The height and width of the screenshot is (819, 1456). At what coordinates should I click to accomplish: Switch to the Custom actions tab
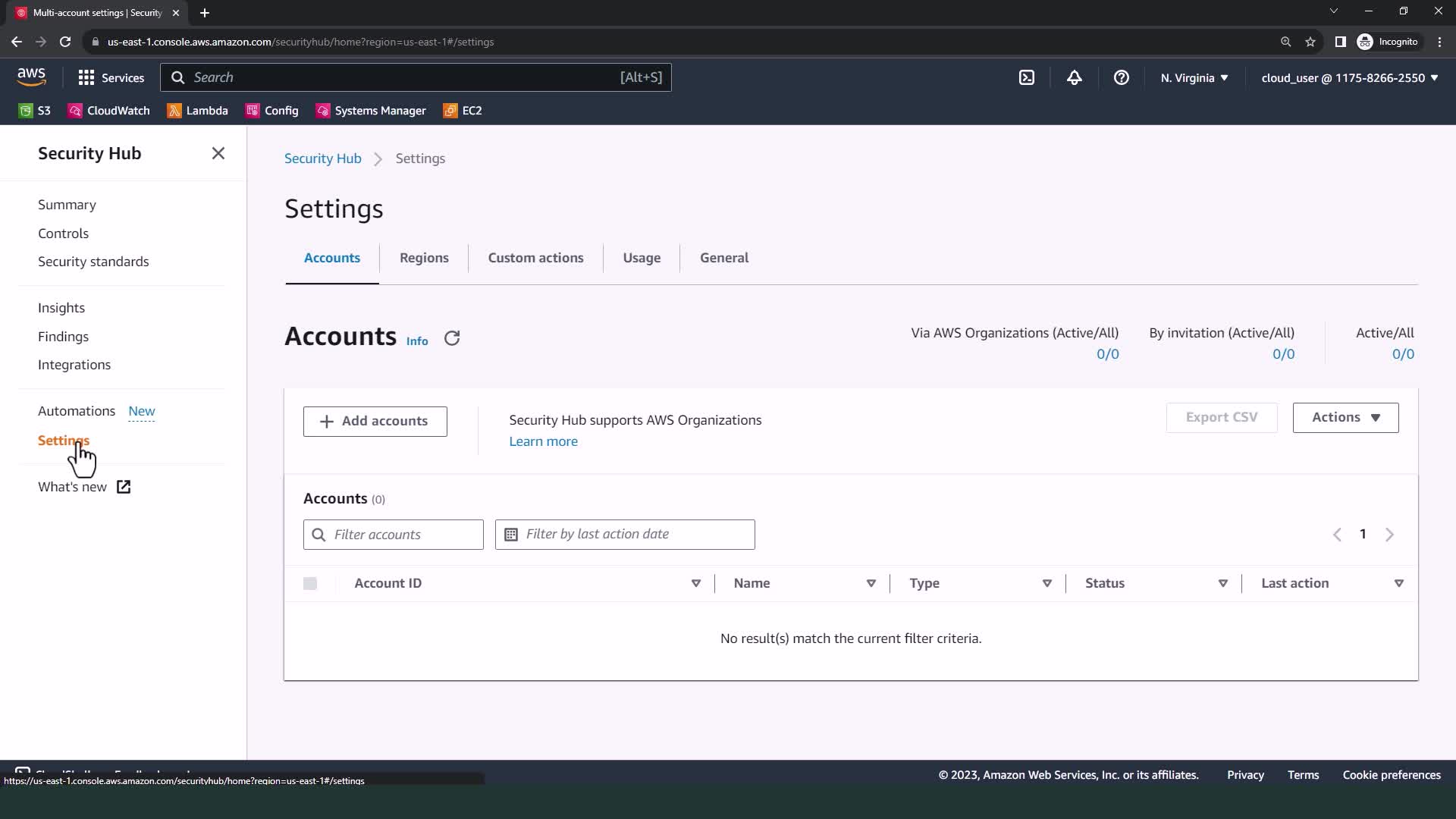(535, 258)
